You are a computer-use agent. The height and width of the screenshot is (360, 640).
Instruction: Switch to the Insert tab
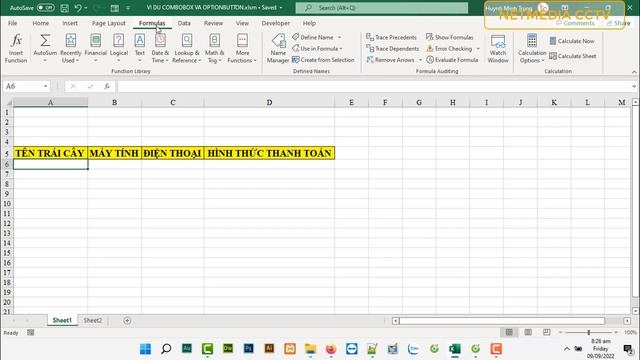[x=70, y=23]
